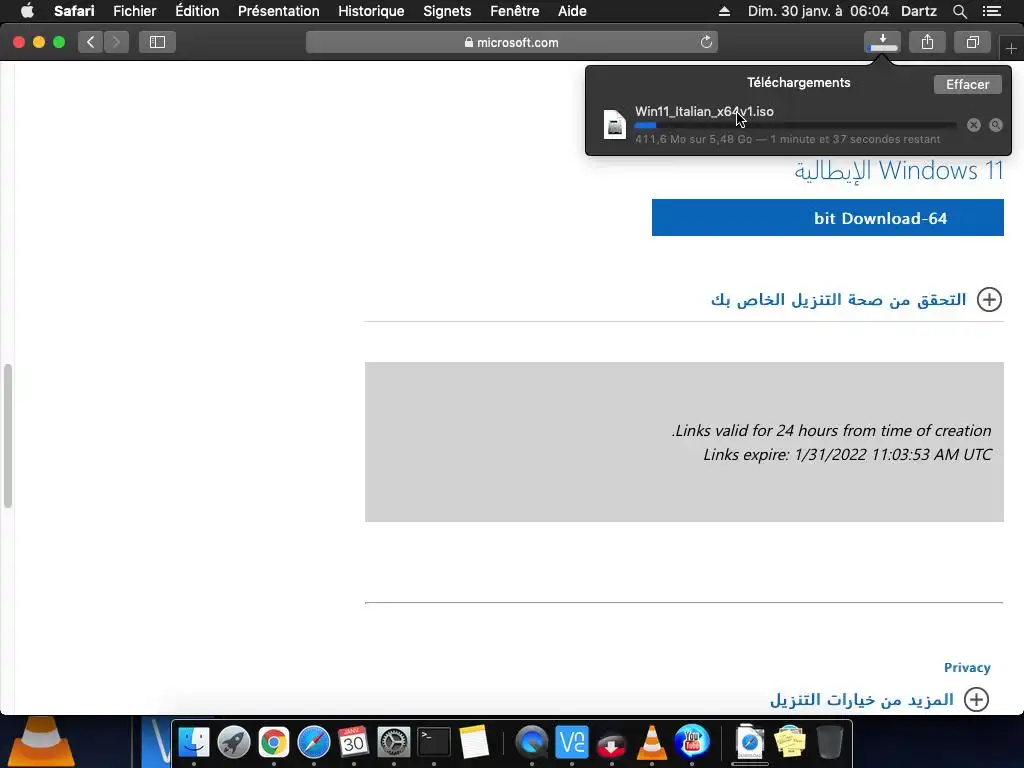
Task: Click the date and time in menu bar
Action: point(818,11)
